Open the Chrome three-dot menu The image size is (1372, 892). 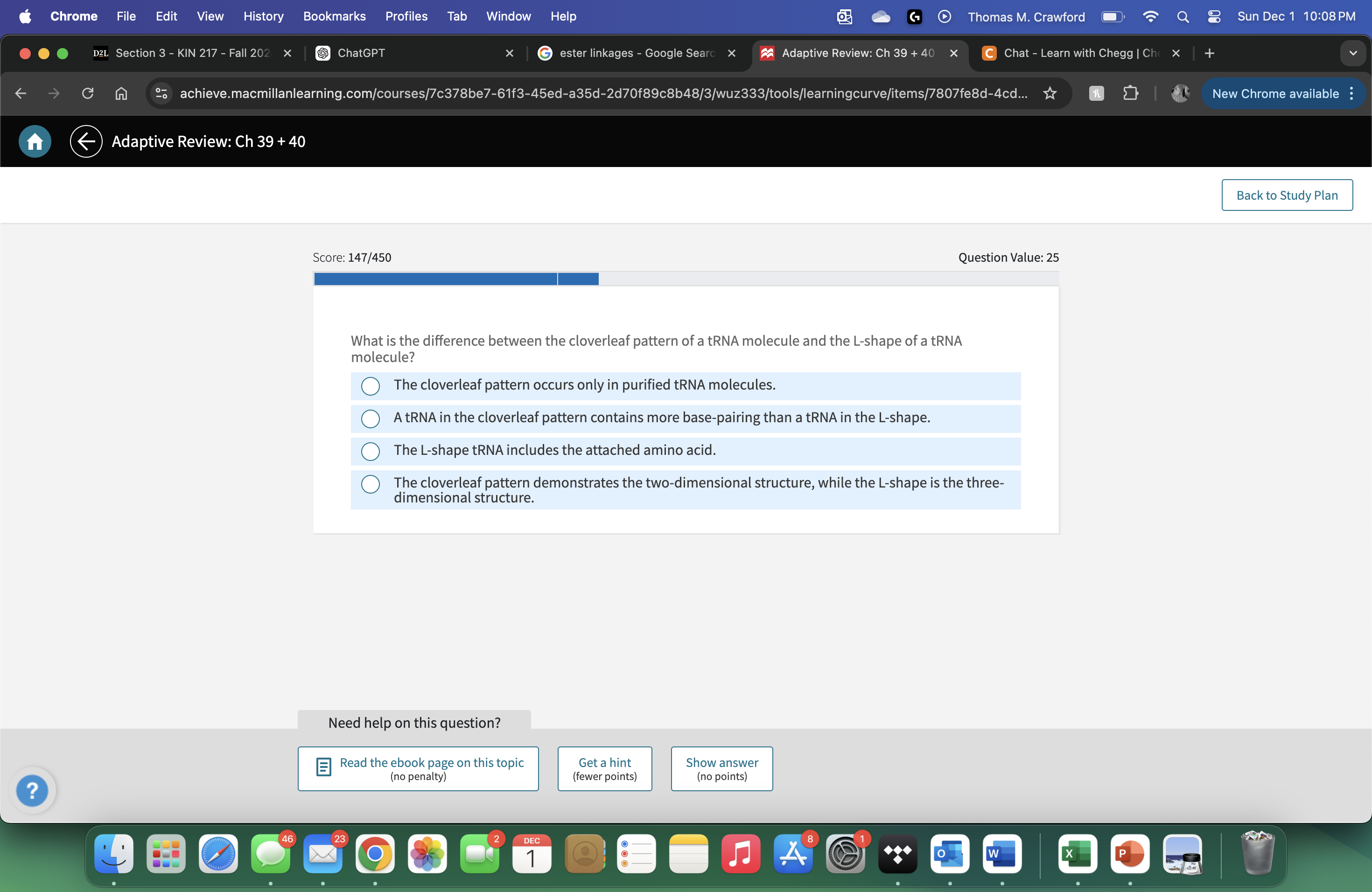(1351, 93)
